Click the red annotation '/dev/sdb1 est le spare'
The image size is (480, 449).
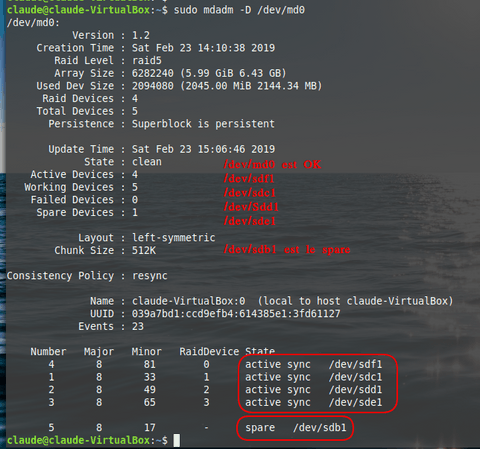click(287, 249)
